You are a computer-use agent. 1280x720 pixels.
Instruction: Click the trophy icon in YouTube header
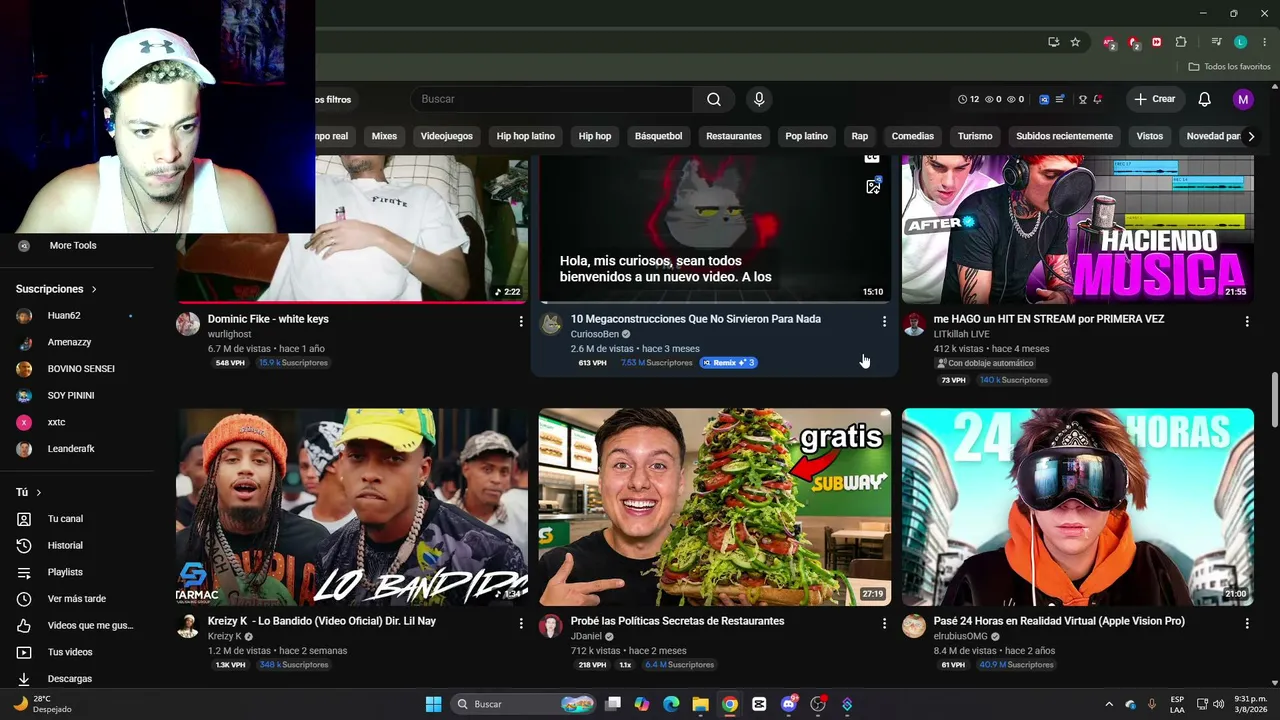[1083, 99]
